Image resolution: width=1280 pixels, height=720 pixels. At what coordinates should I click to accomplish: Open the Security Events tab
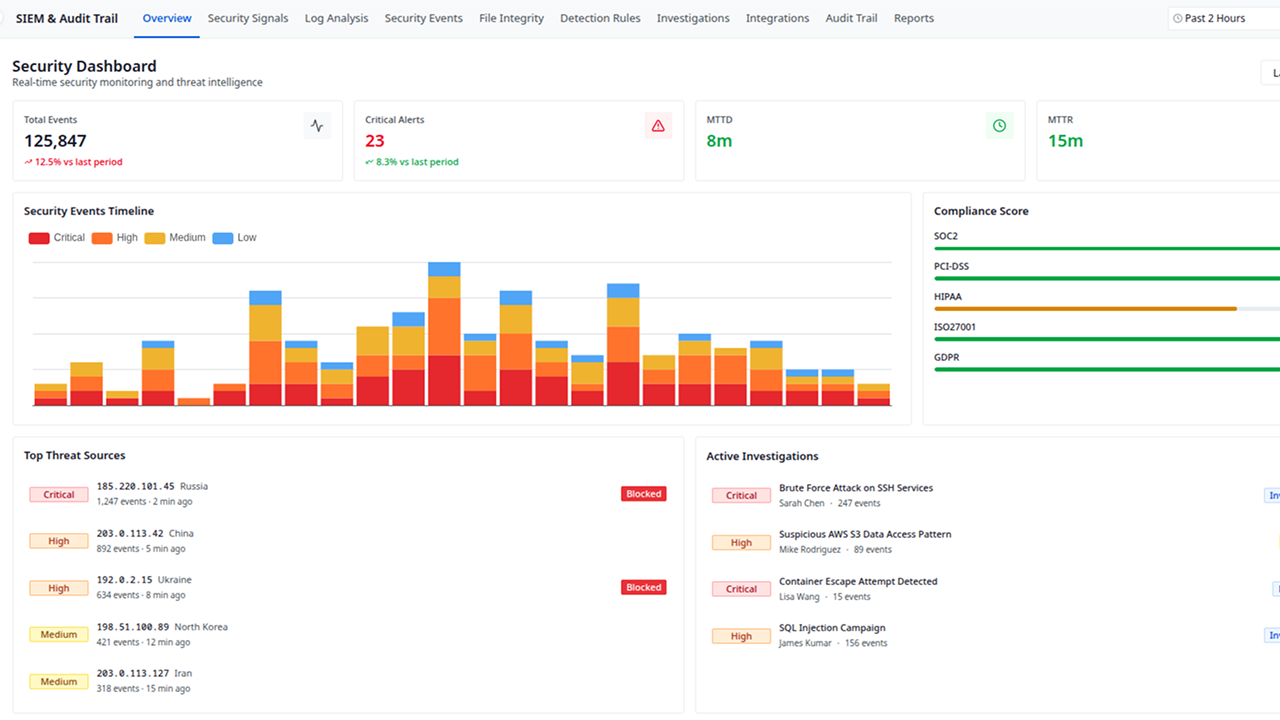pyautogui.click(x=423, y=18)
